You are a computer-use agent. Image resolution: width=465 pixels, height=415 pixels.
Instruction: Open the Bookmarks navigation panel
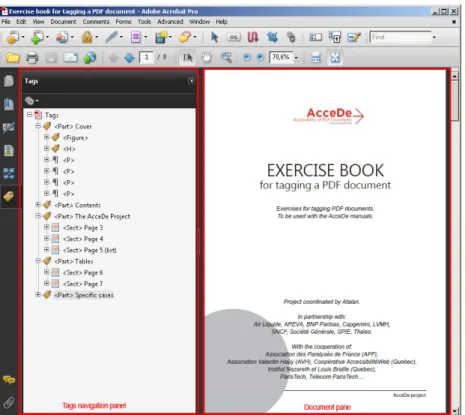click(9, 104)
